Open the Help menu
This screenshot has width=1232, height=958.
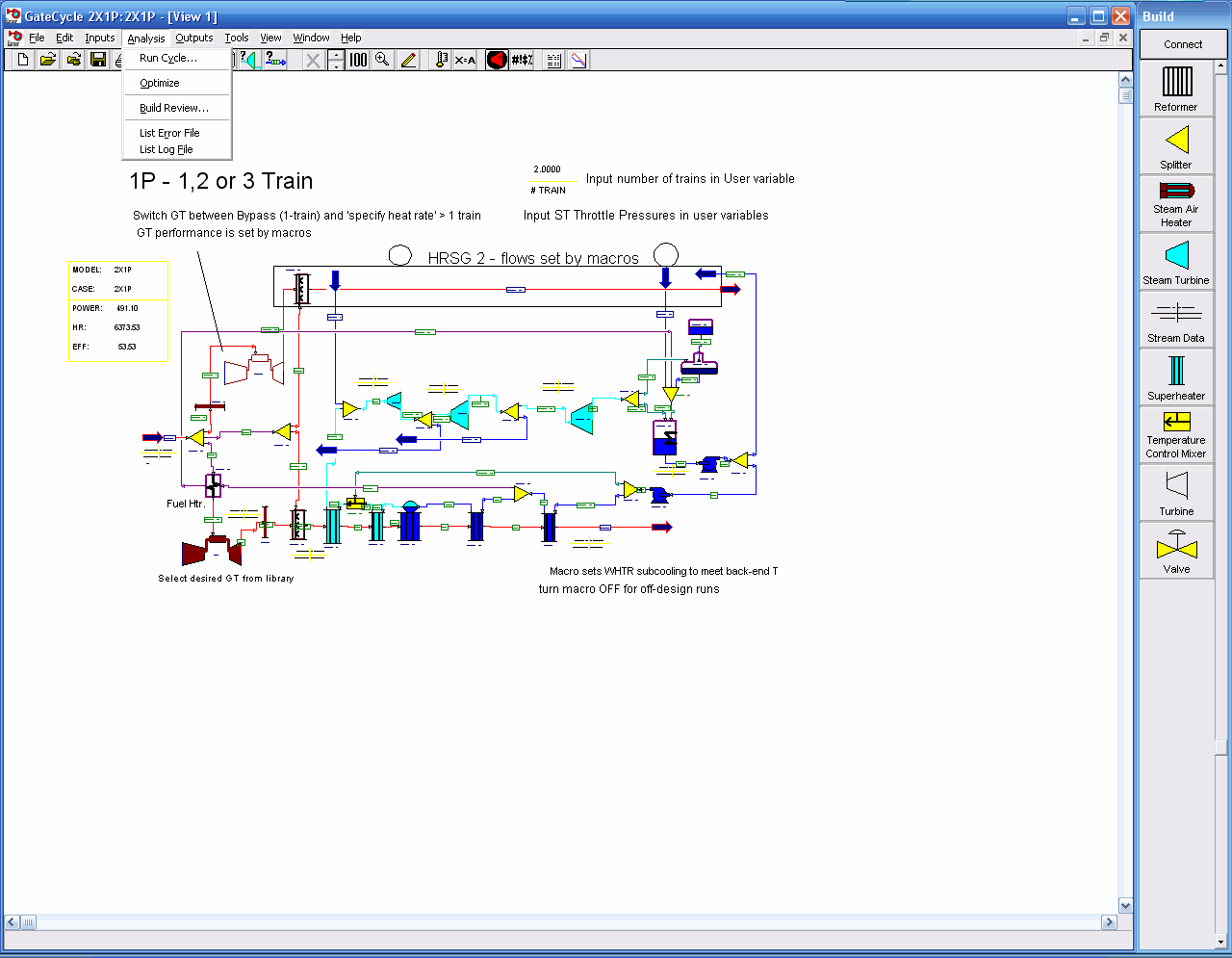(x=351, y=38)
